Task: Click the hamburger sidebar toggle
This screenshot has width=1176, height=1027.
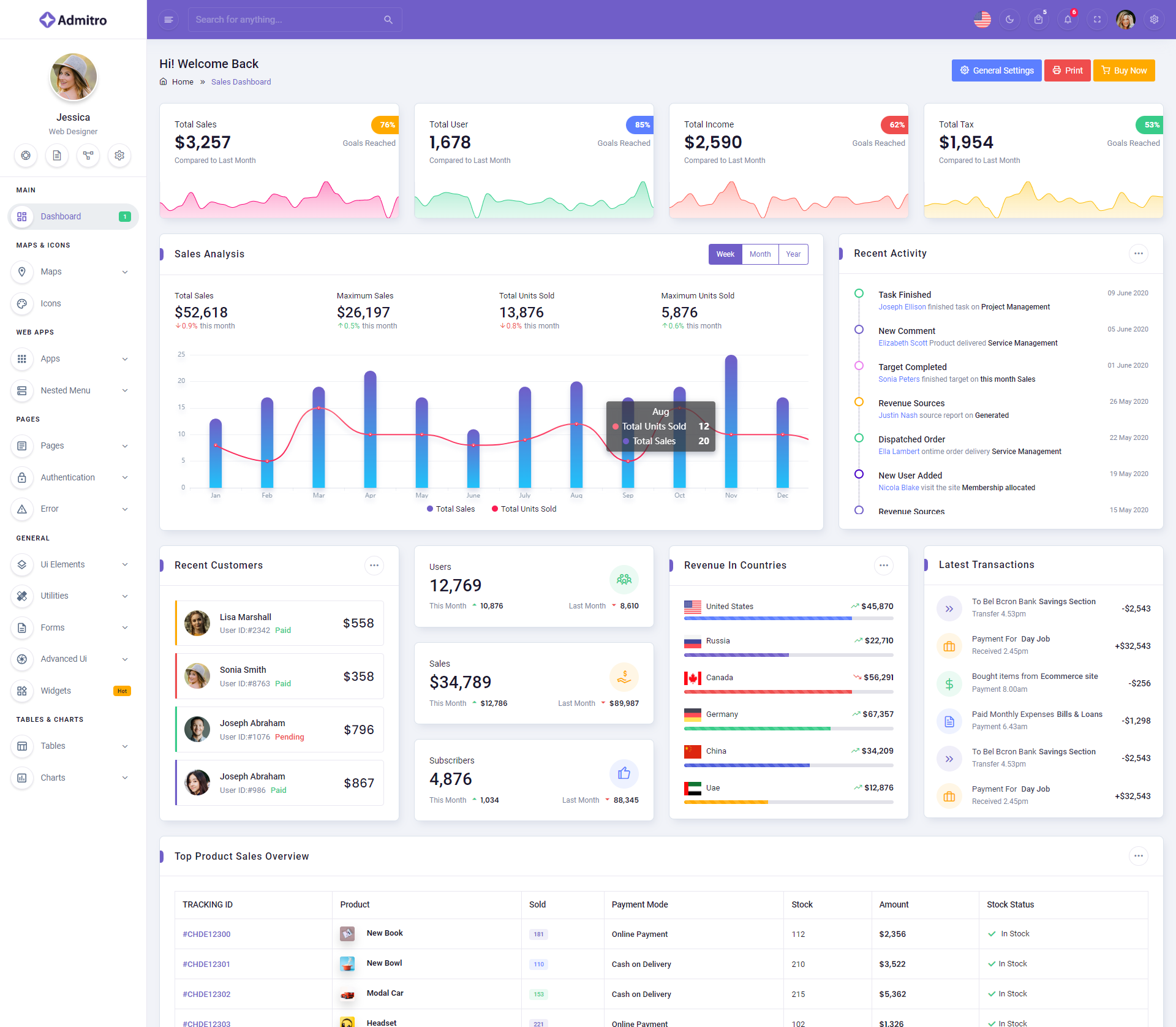Action: [168, 20]
